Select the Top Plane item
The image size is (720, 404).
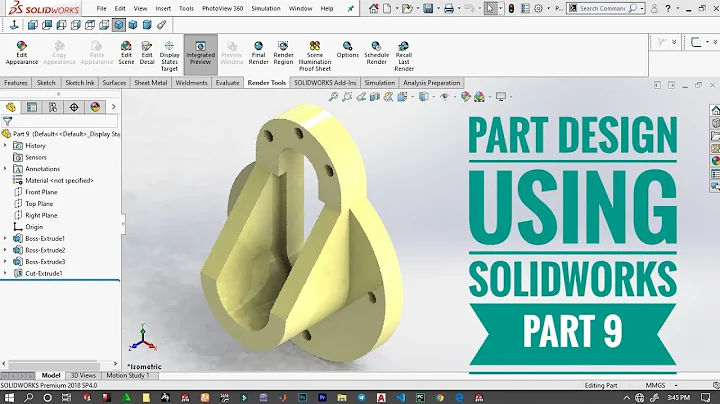coord(33,203)
